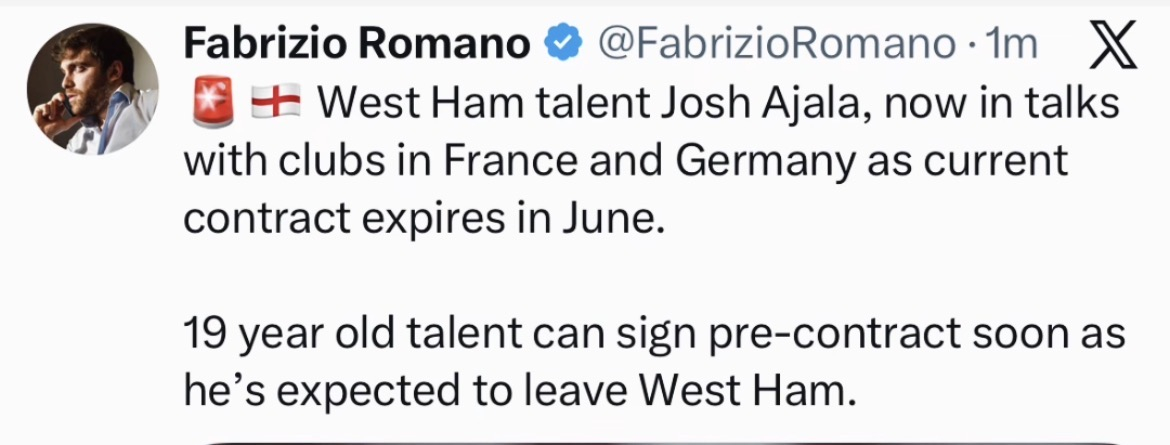Click the blue verified badge
The image size is (1170, 445).
tap(561, 45)
